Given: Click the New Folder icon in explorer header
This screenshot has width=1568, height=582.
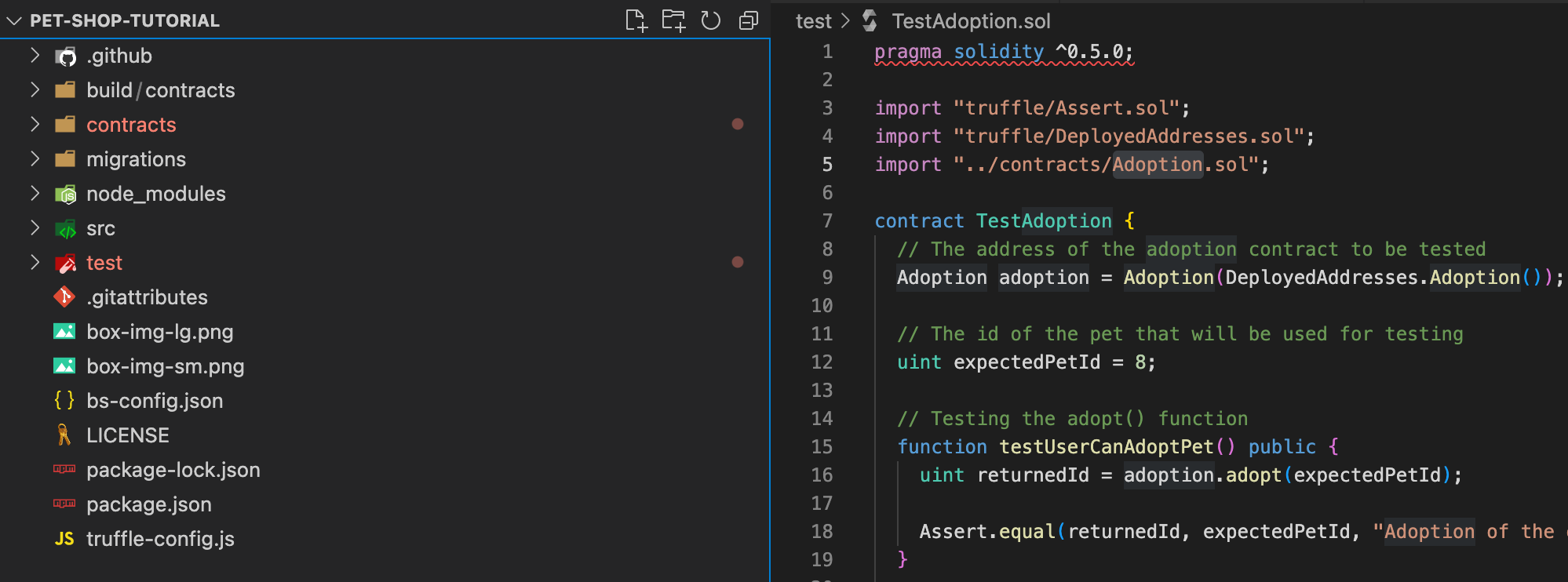Looking at the screenshot, I should click(x=673, y=20).
